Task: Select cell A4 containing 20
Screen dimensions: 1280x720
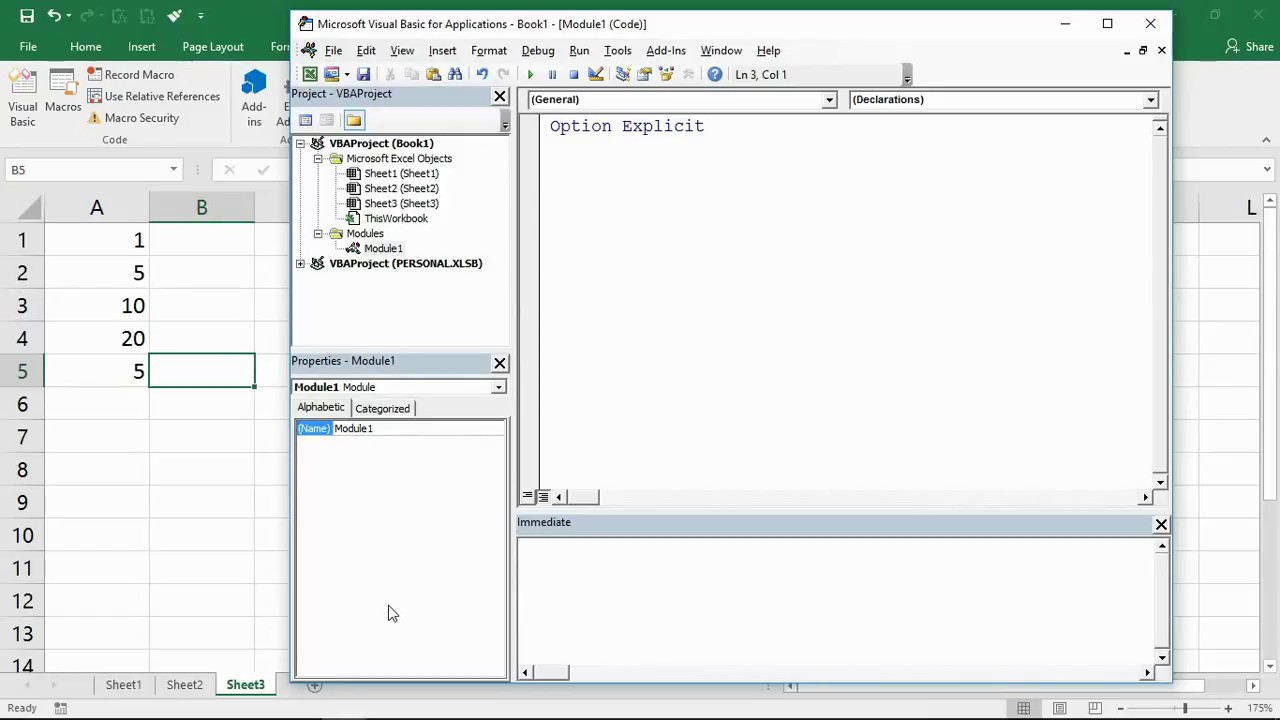Action: click(x=97, y=338)
